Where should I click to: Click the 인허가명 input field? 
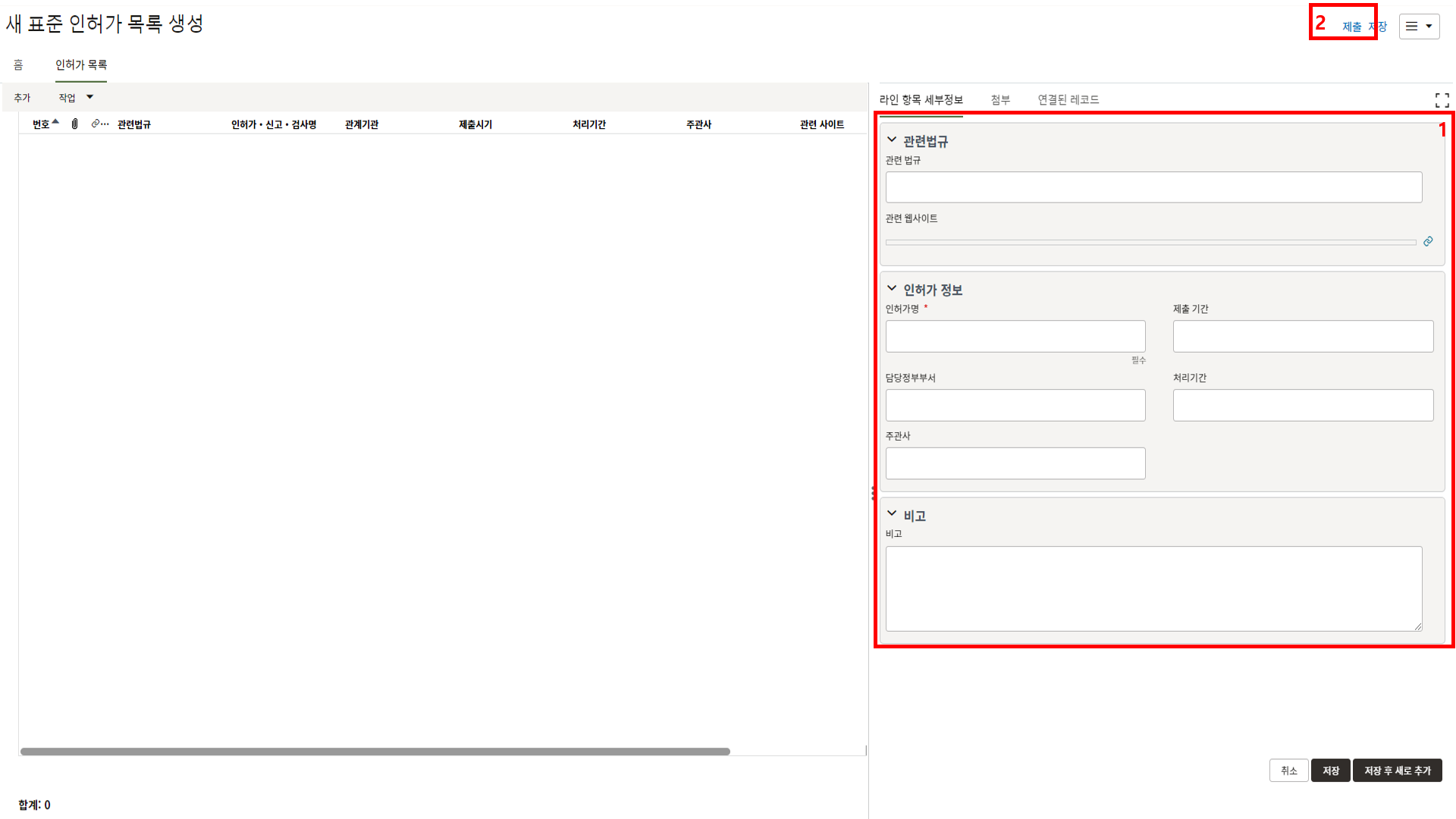1015,336
